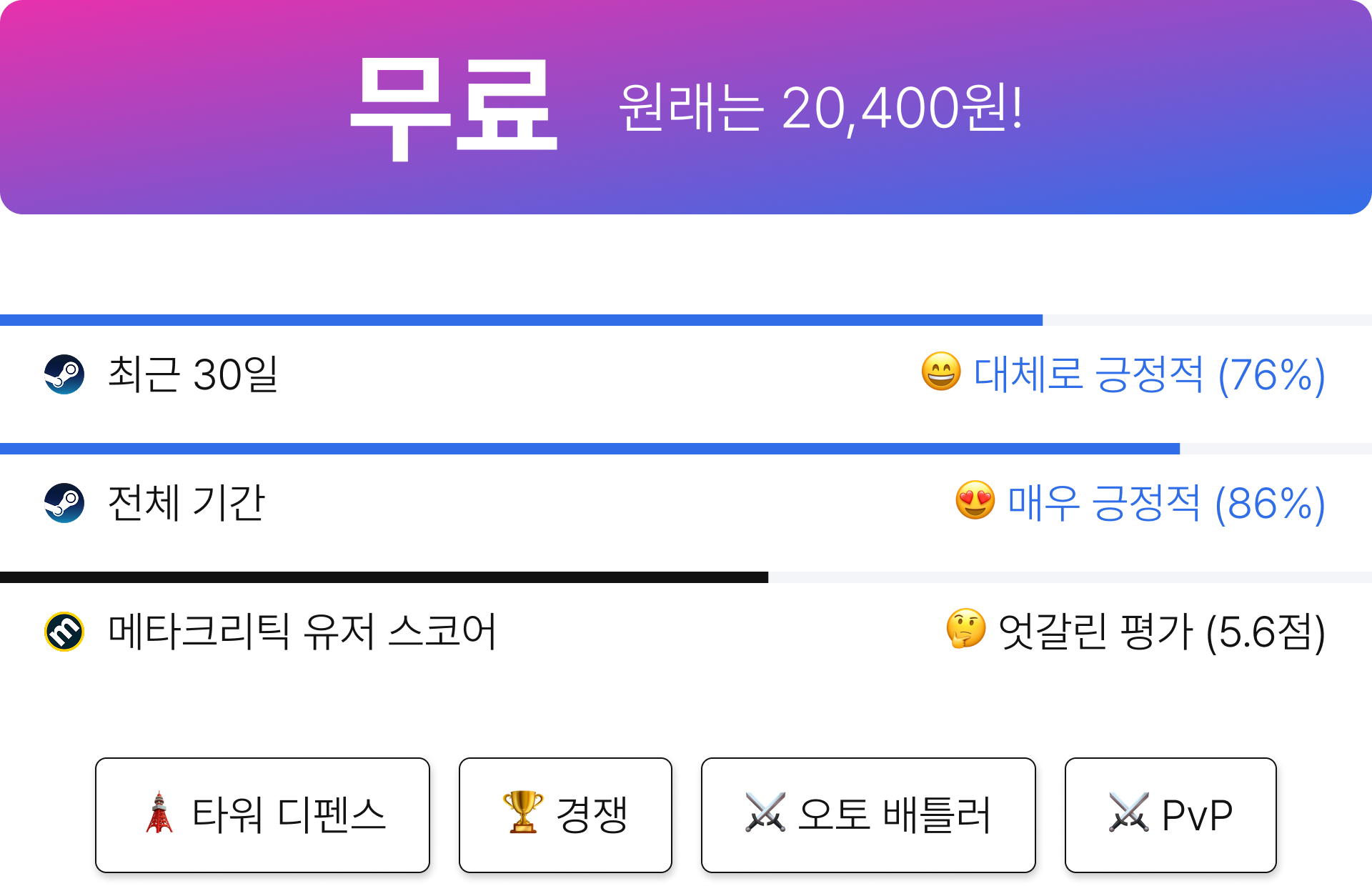Click the grinning emoji next to 대체로 긍정적
This screenshot has height=886, width=1372.
coord(941,372)
